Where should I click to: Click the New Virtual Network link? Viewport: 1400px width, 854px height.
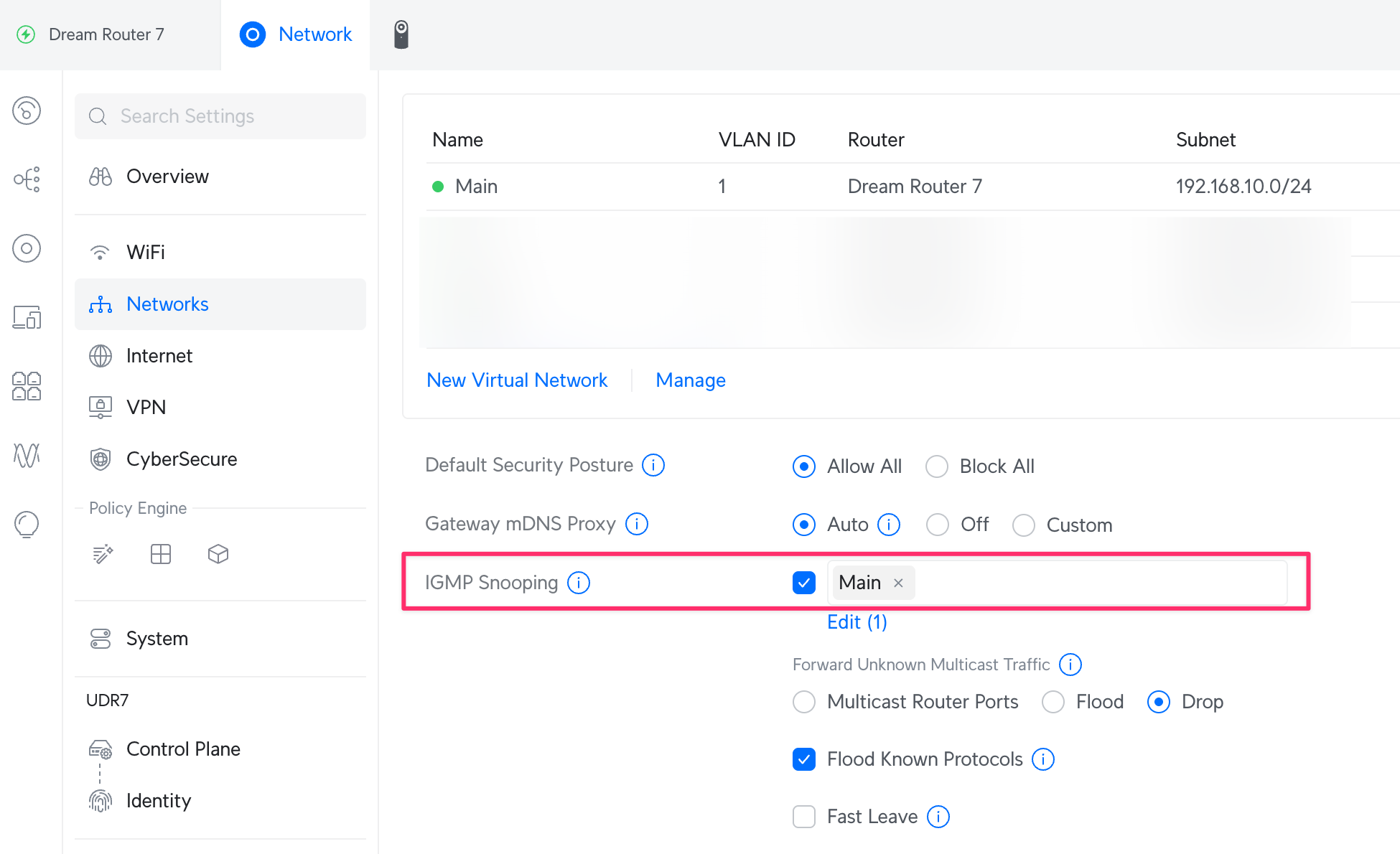[x=517, y=380]
